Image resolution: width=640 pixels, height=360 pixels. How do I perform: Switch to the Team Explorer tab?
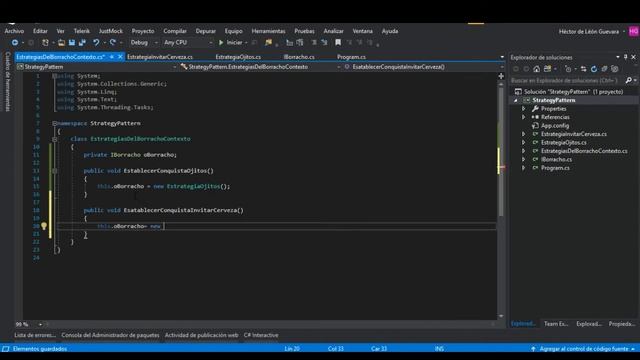tap(556, 324)
